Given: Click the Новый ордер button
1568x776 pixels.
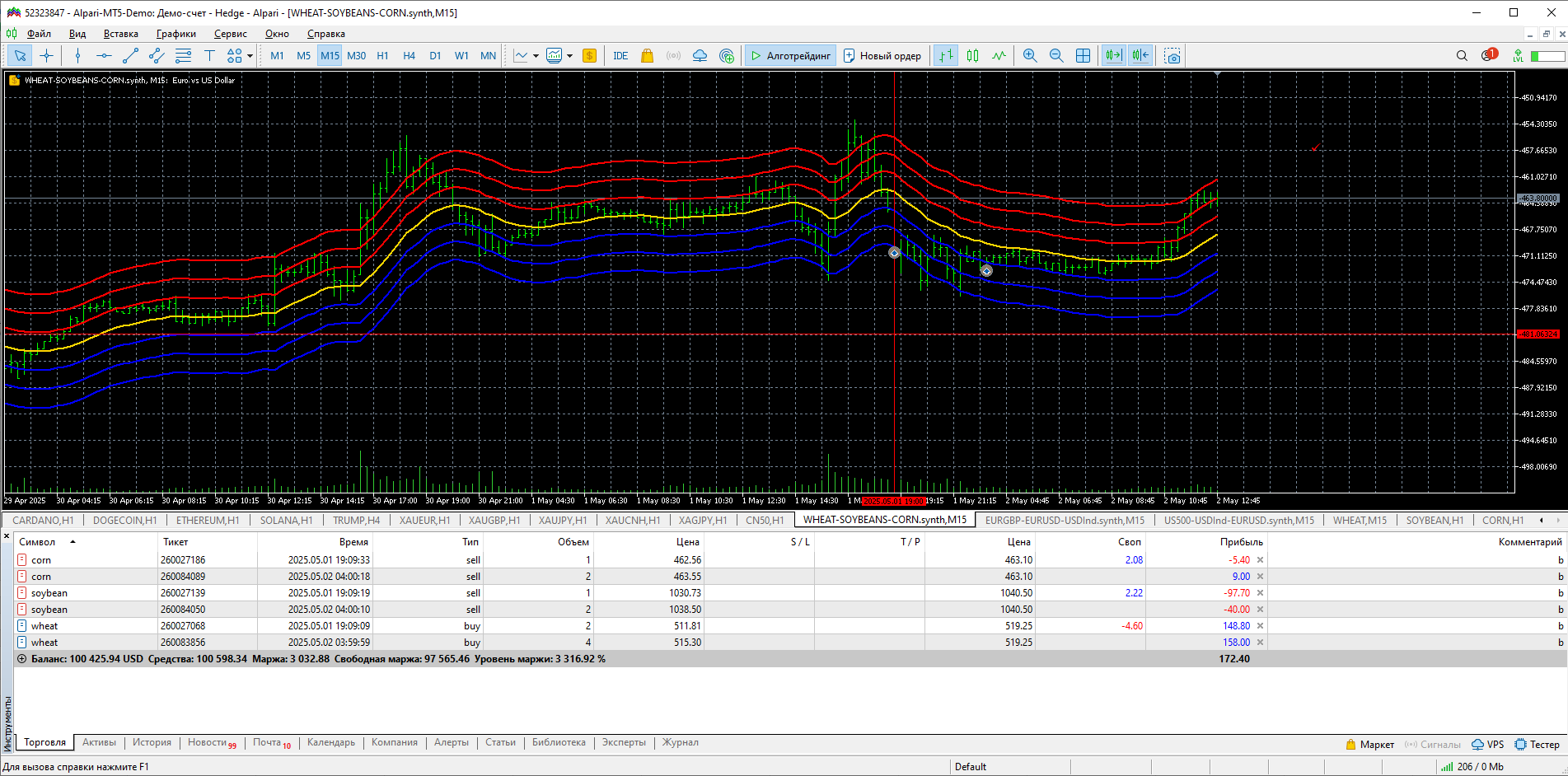Looking at the screenshot, I should coord(882,56).
